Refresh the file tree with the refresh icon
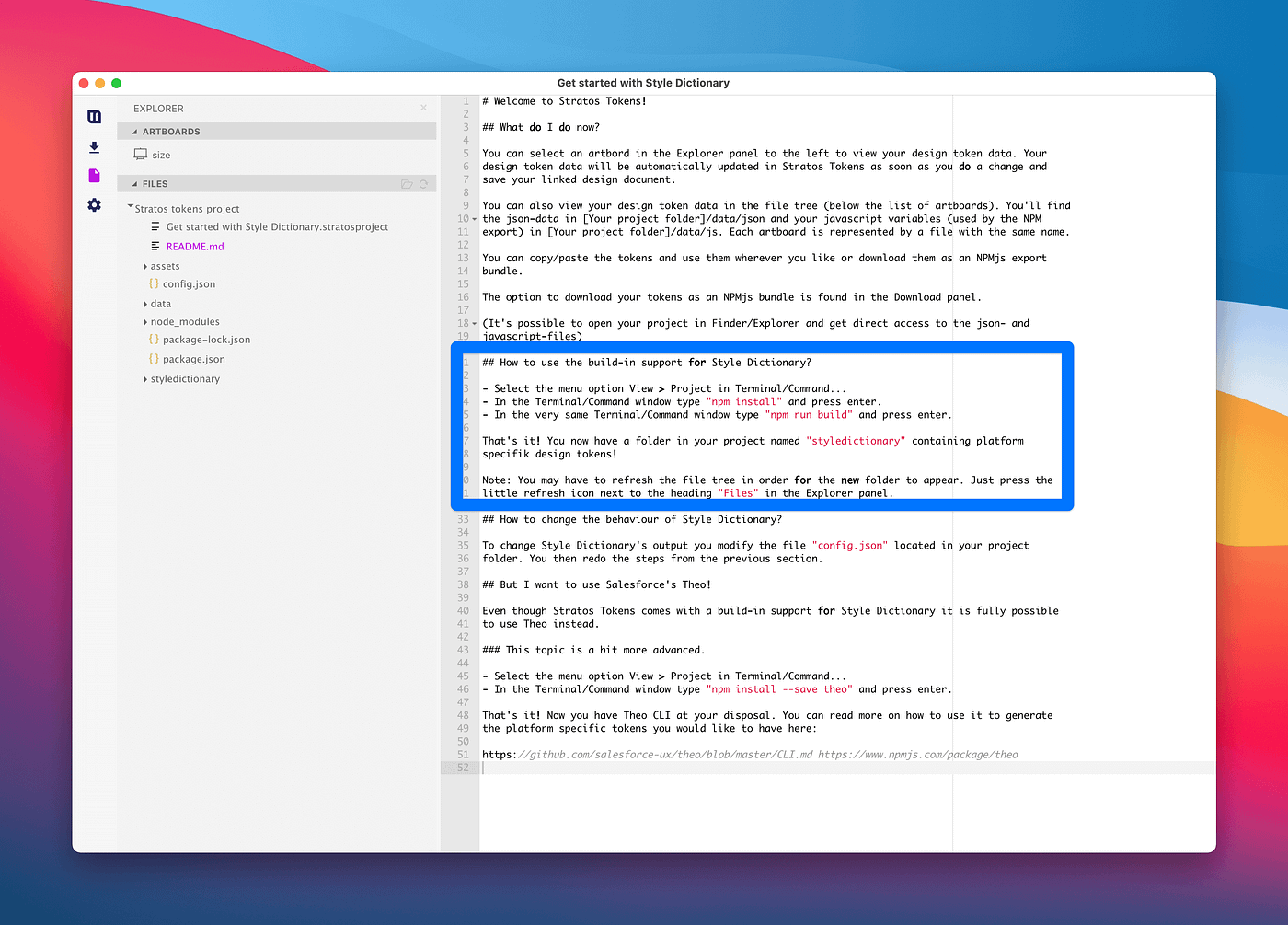 pyautogui.click(x=424, y=183)
